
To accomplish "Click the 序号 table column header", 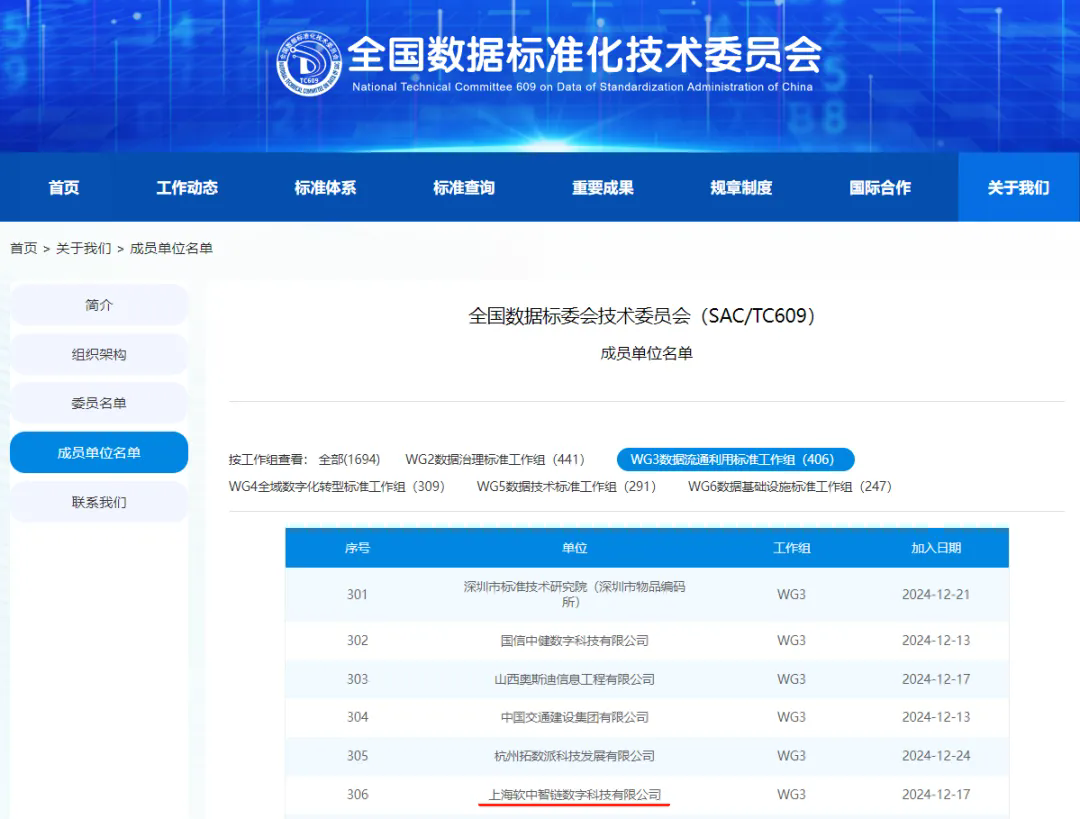I will pyautogui.click(x=357, y=548).
